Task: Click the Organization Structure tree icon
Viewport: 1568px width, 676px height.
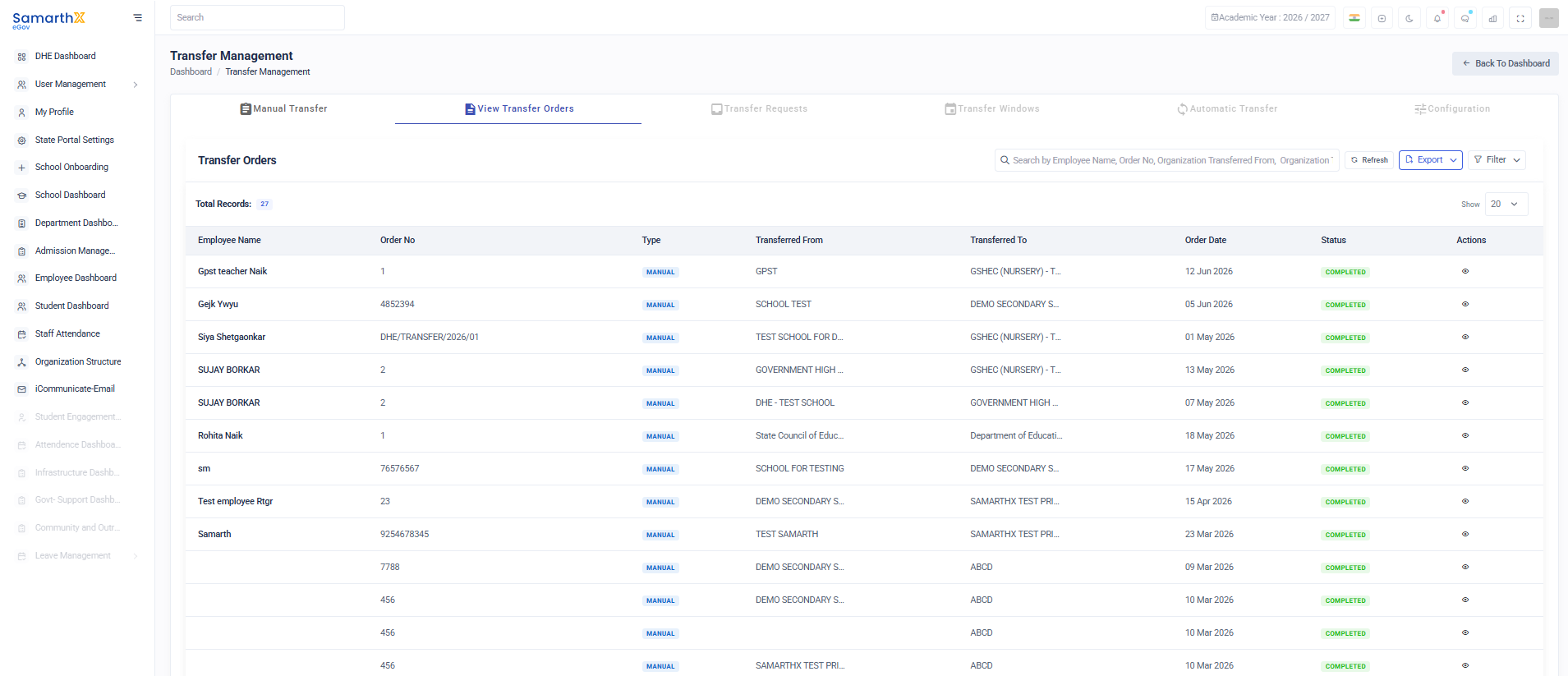Action: (x=22, y=362)
